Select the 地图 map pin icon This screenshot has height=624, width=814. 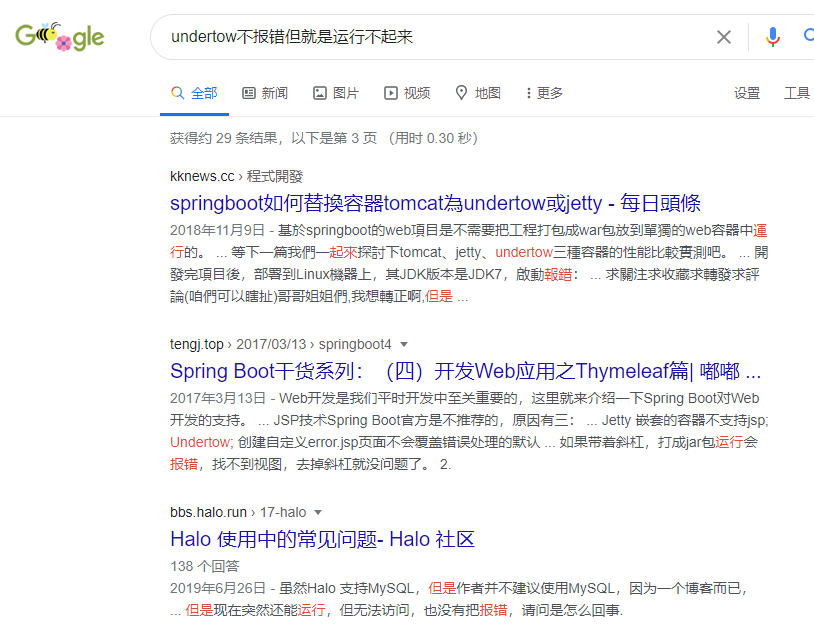point(461,92)
